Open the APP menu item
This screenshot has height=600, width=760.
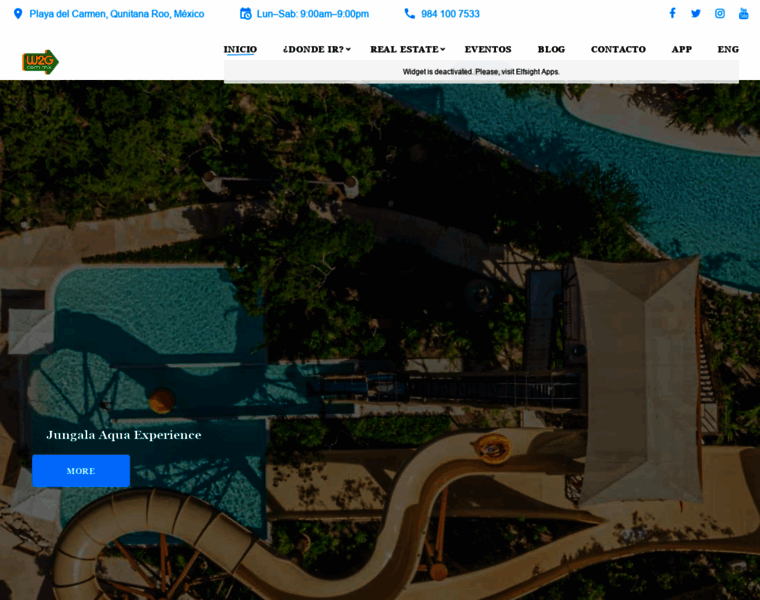point(681,49)
